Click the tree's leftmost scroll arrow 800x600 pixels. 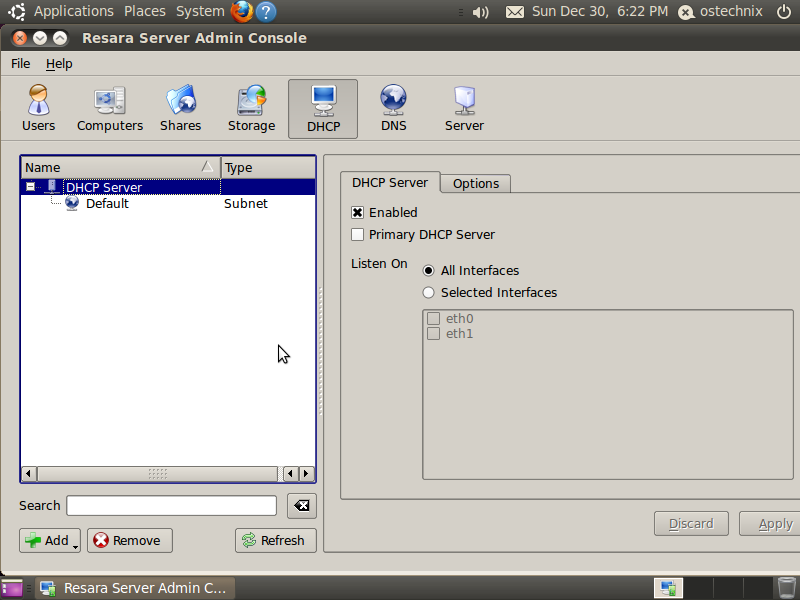click(x=29, y=473)
